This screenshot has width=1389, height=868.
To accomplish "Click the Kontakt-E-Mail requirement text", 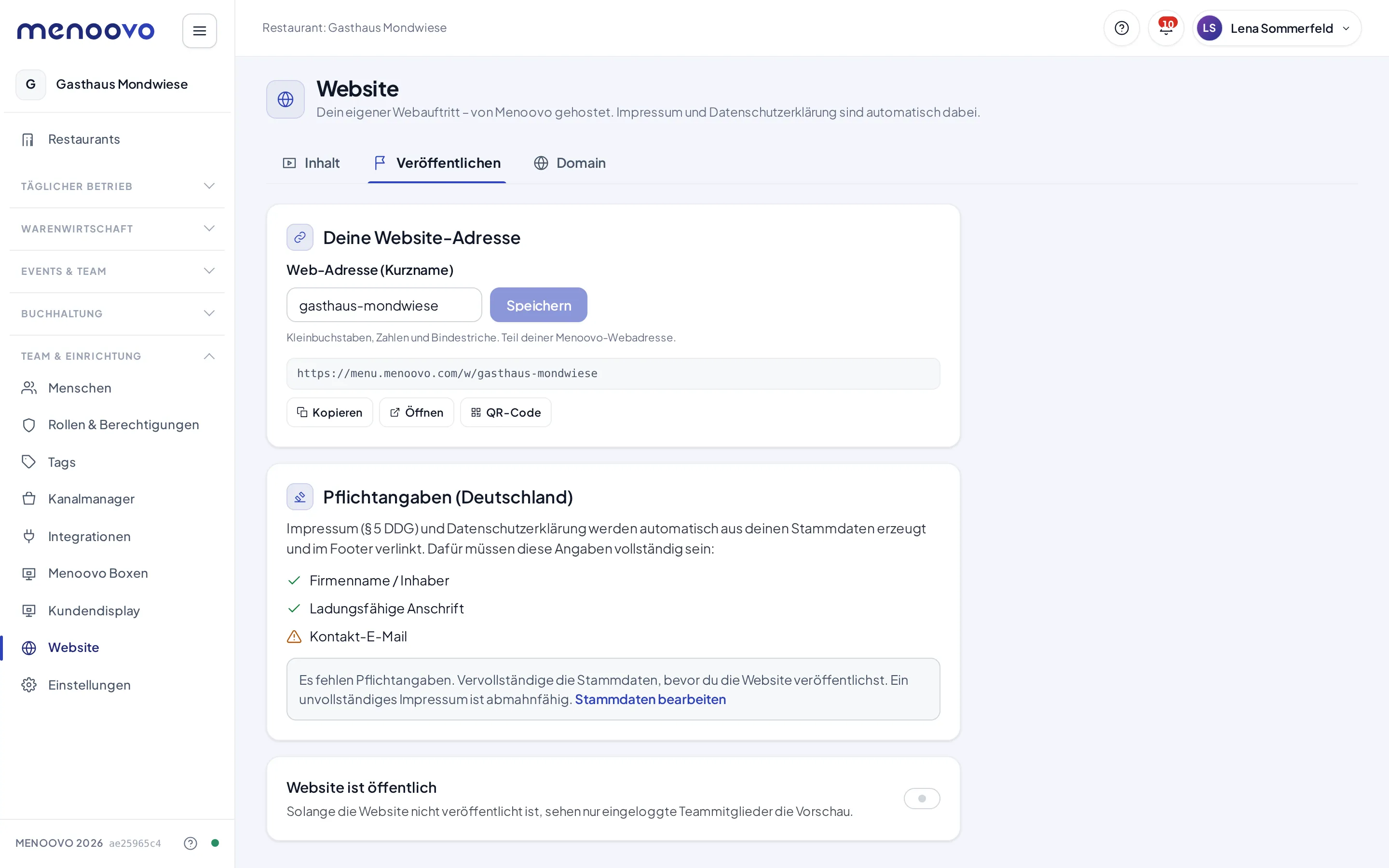I will pyautogui.click(x=358, y=636).
